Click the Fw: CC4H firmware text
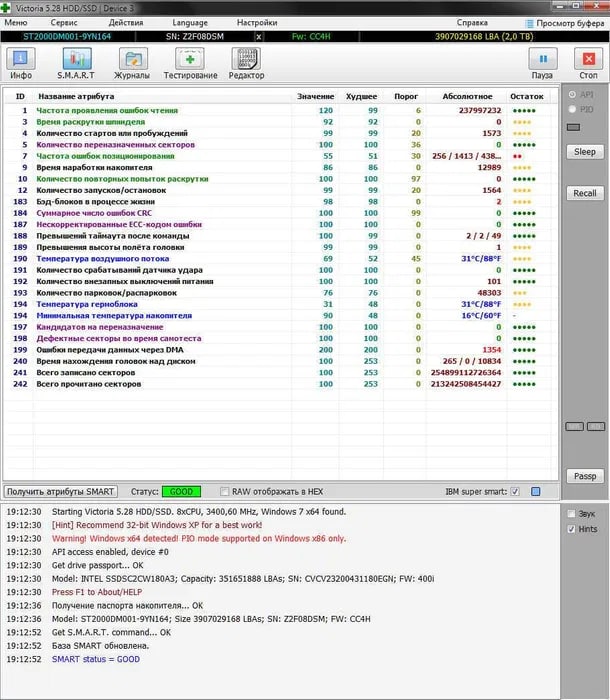This screenshot has width=610, height=700. (311, 37)
